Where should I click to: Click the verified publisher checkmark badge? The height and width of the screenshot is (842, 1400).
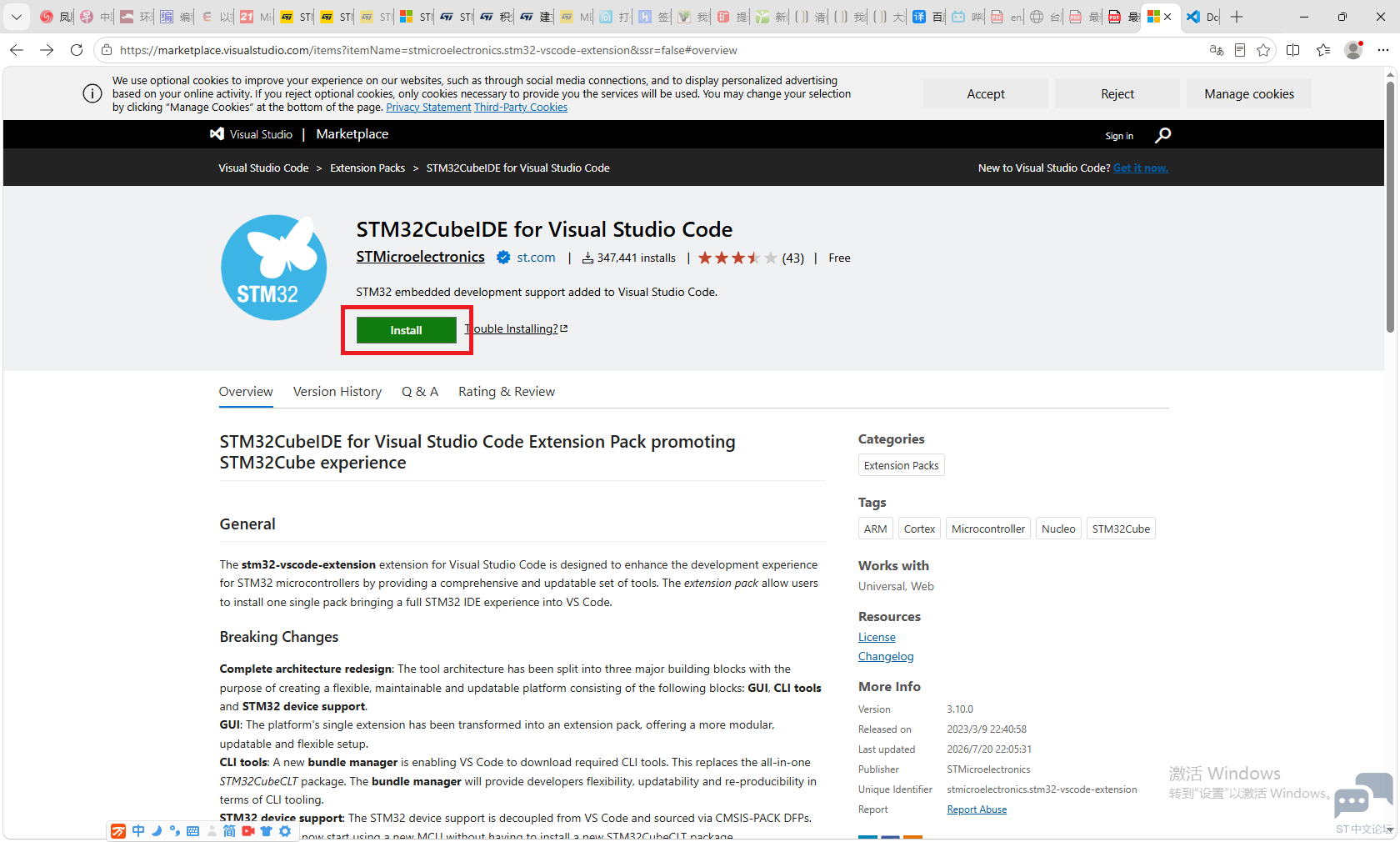[503, 258]
